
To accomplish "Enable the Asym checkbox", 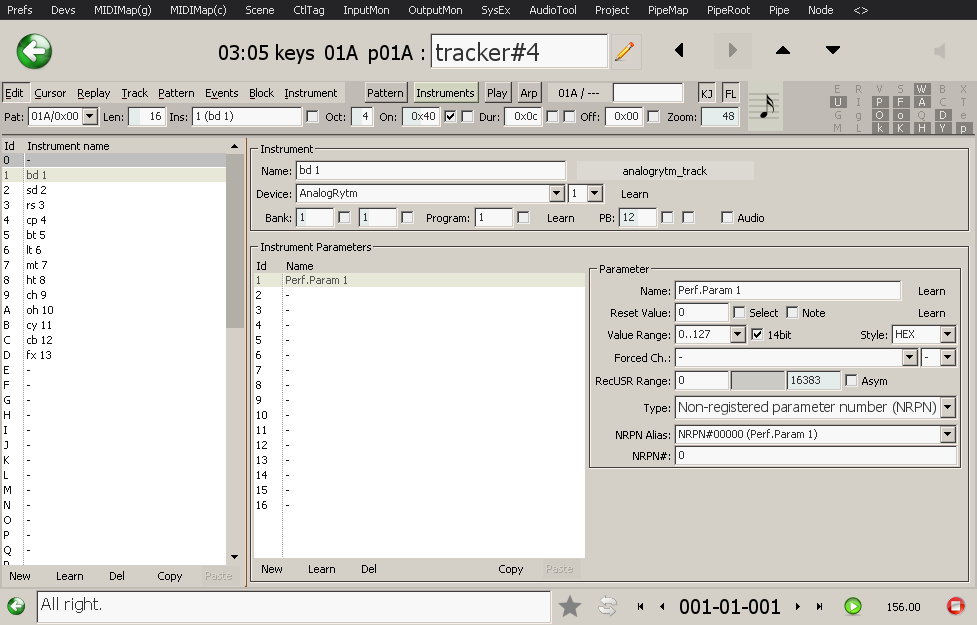I will click(x=851, y=381).
